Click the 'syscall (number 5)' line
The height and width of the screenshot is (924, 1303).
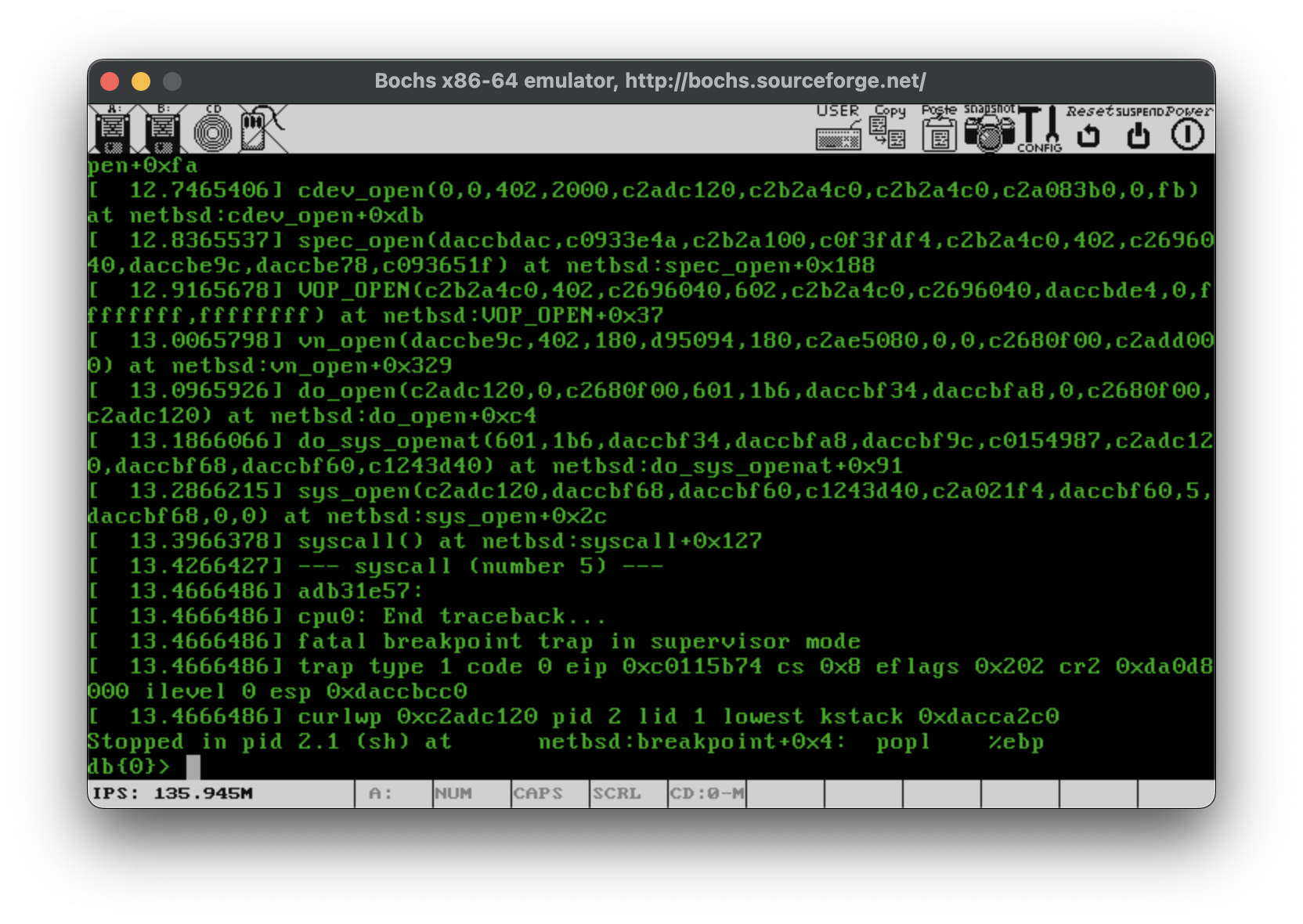(480, 566)
